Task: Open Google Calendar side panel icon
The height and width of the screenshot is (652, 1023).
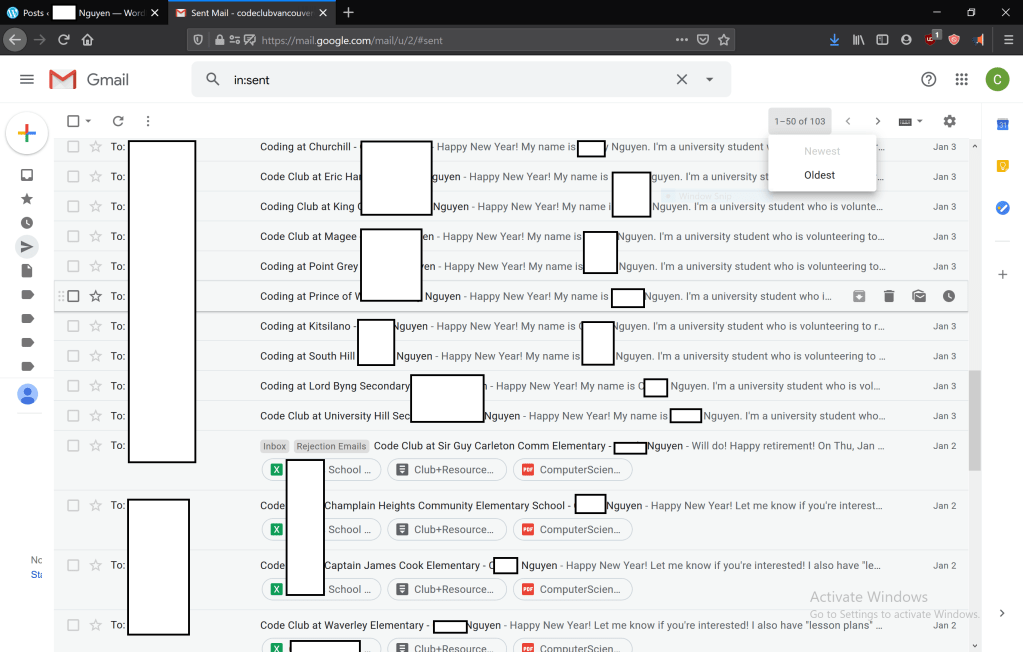Action: coord(1002,124)
